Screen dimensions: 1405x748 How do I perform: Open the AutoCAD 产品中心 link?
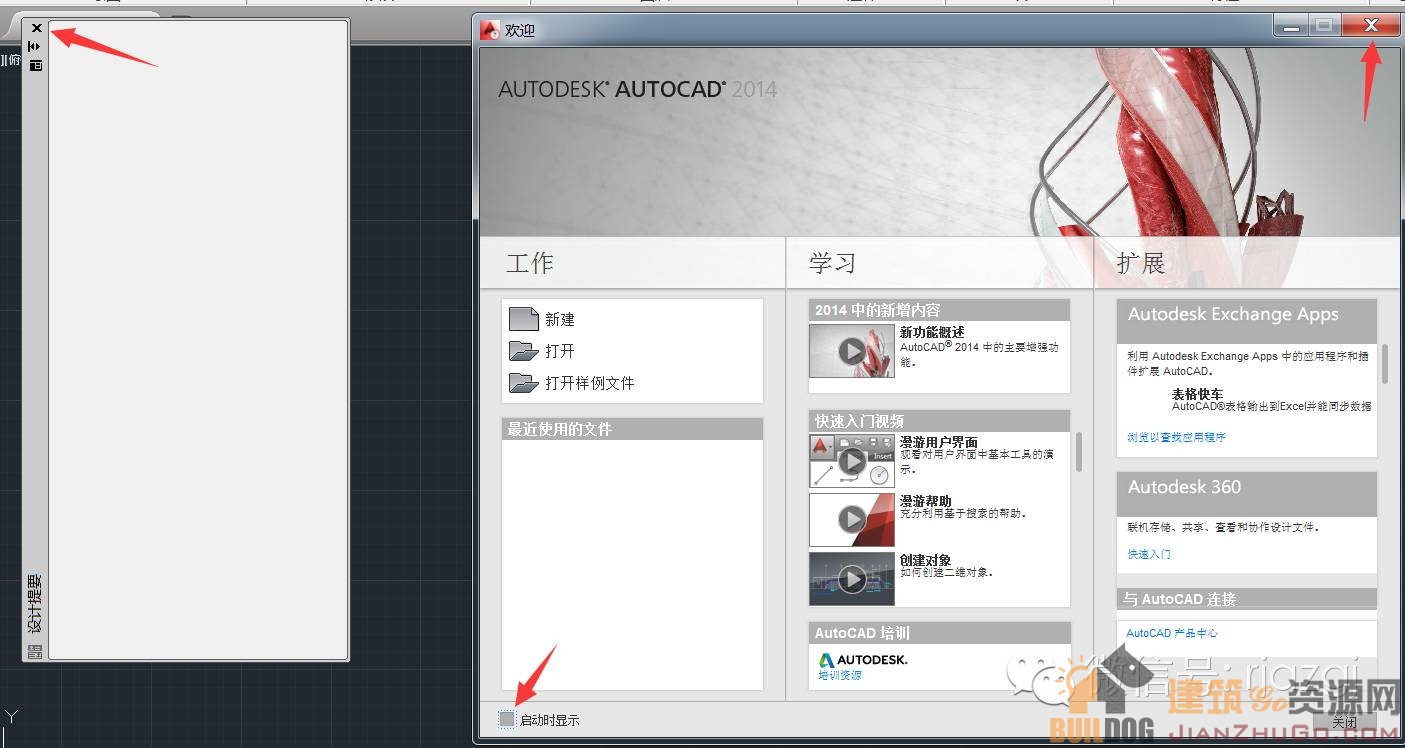1172,633
